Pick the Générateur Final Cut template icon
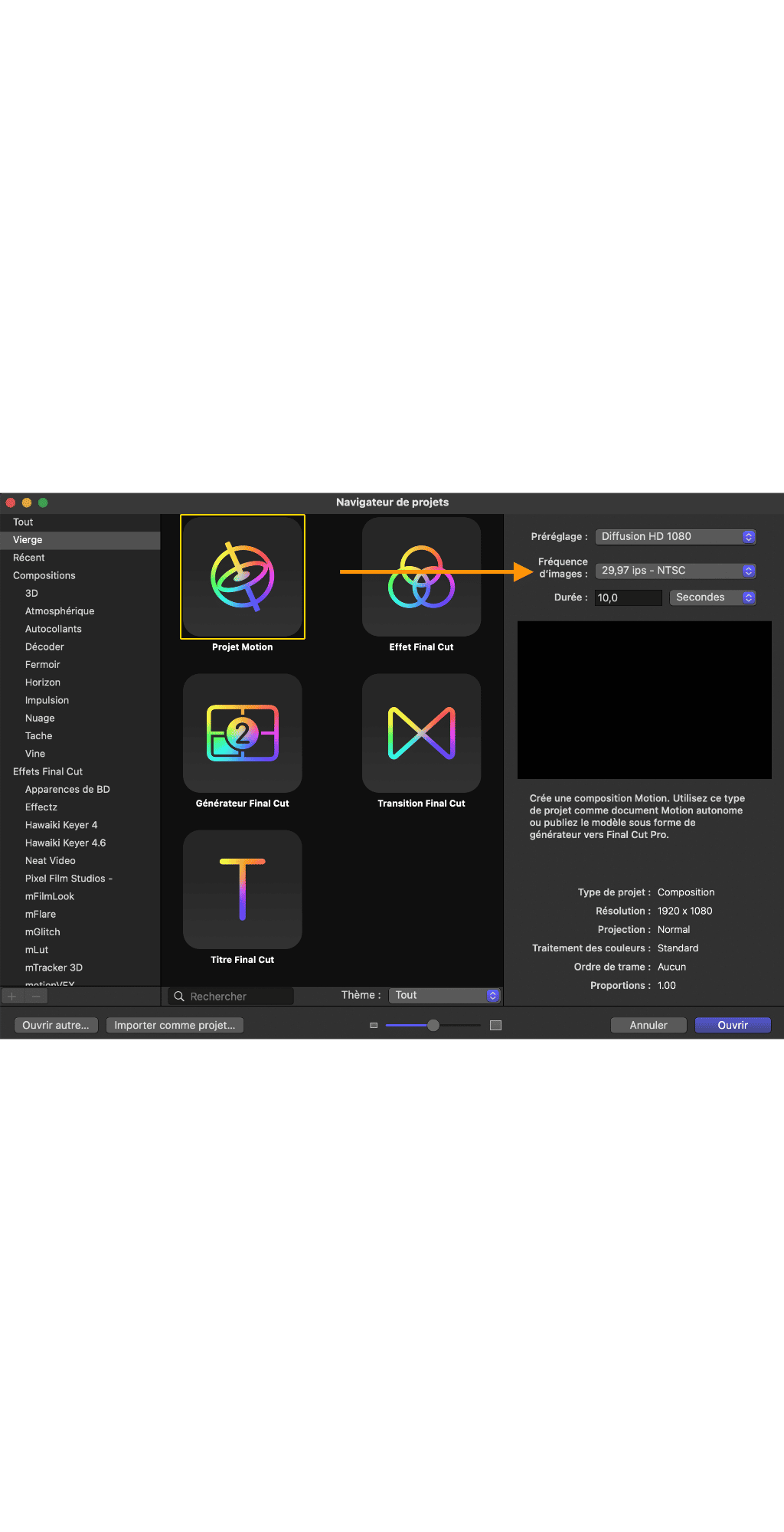The width and height of the screenshot is (784, 1532). tap(243, 733)
